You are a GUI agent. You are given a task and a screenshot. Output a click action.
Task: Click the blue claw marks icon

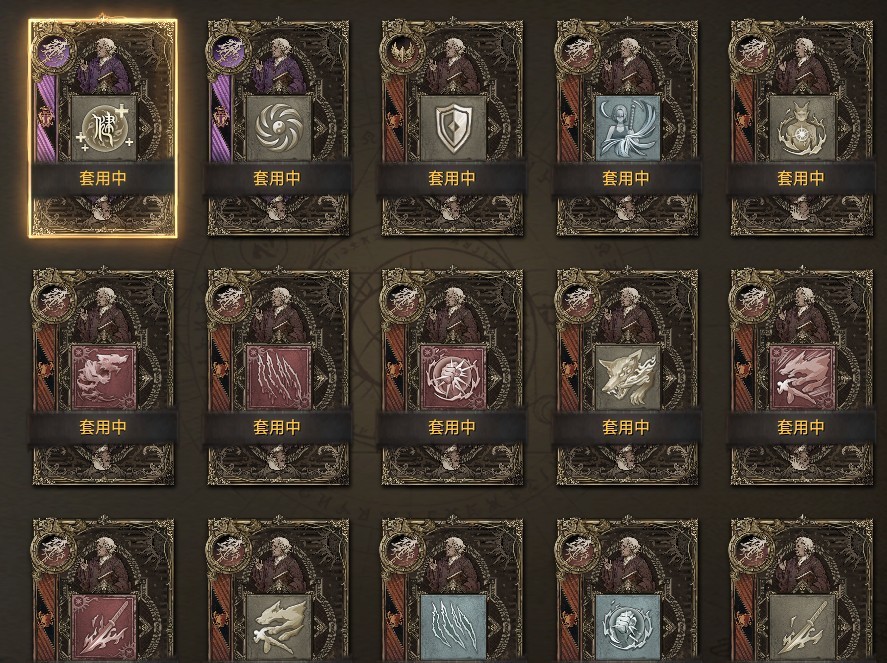pos(454,627)
